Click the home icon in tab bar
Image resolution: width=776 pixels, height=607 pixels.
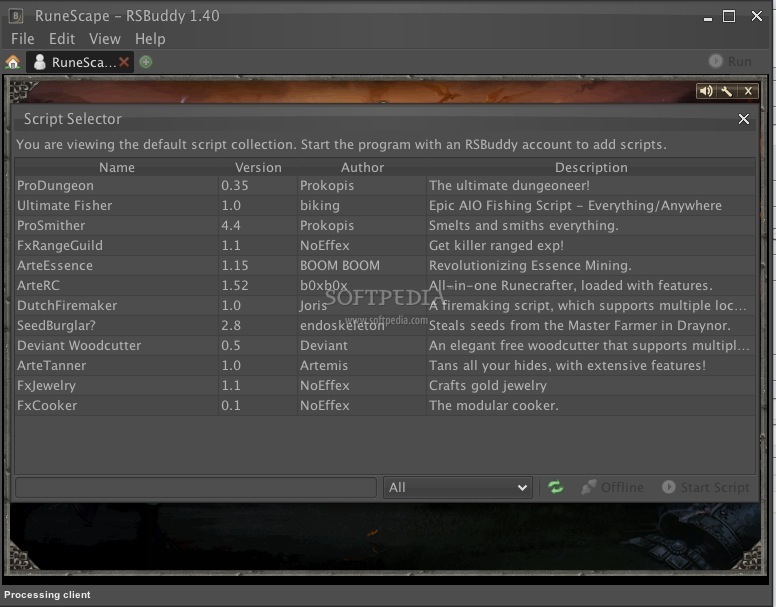pyautogui.click(x=13, y=62)
